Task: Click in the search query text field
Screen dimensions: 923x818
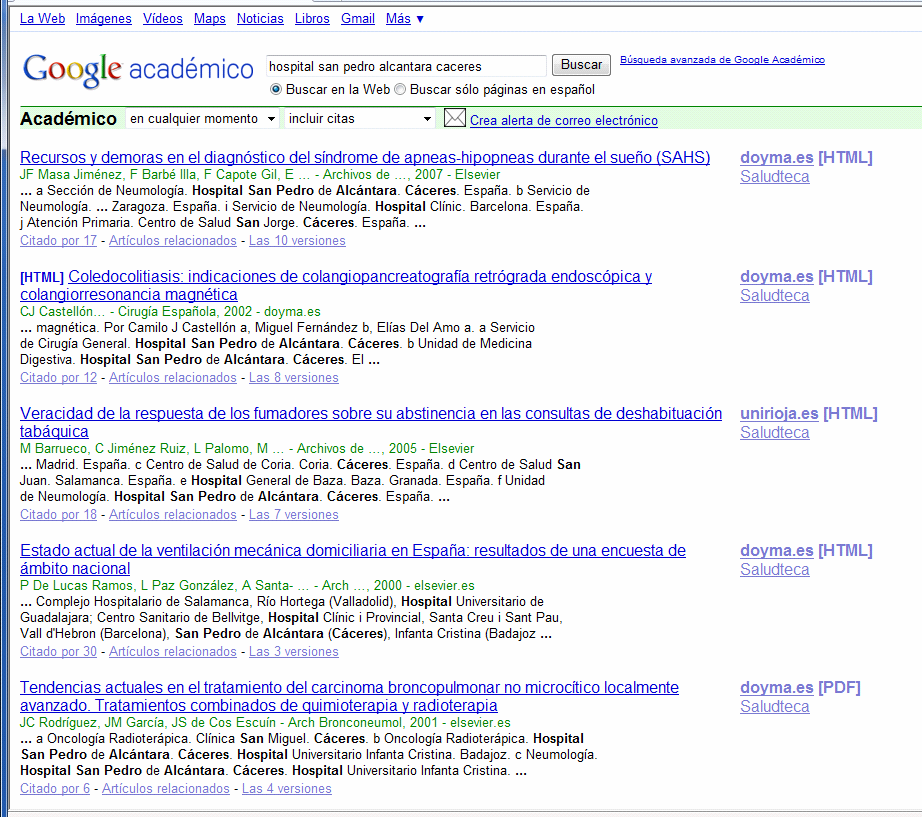Action: [405, 66]
